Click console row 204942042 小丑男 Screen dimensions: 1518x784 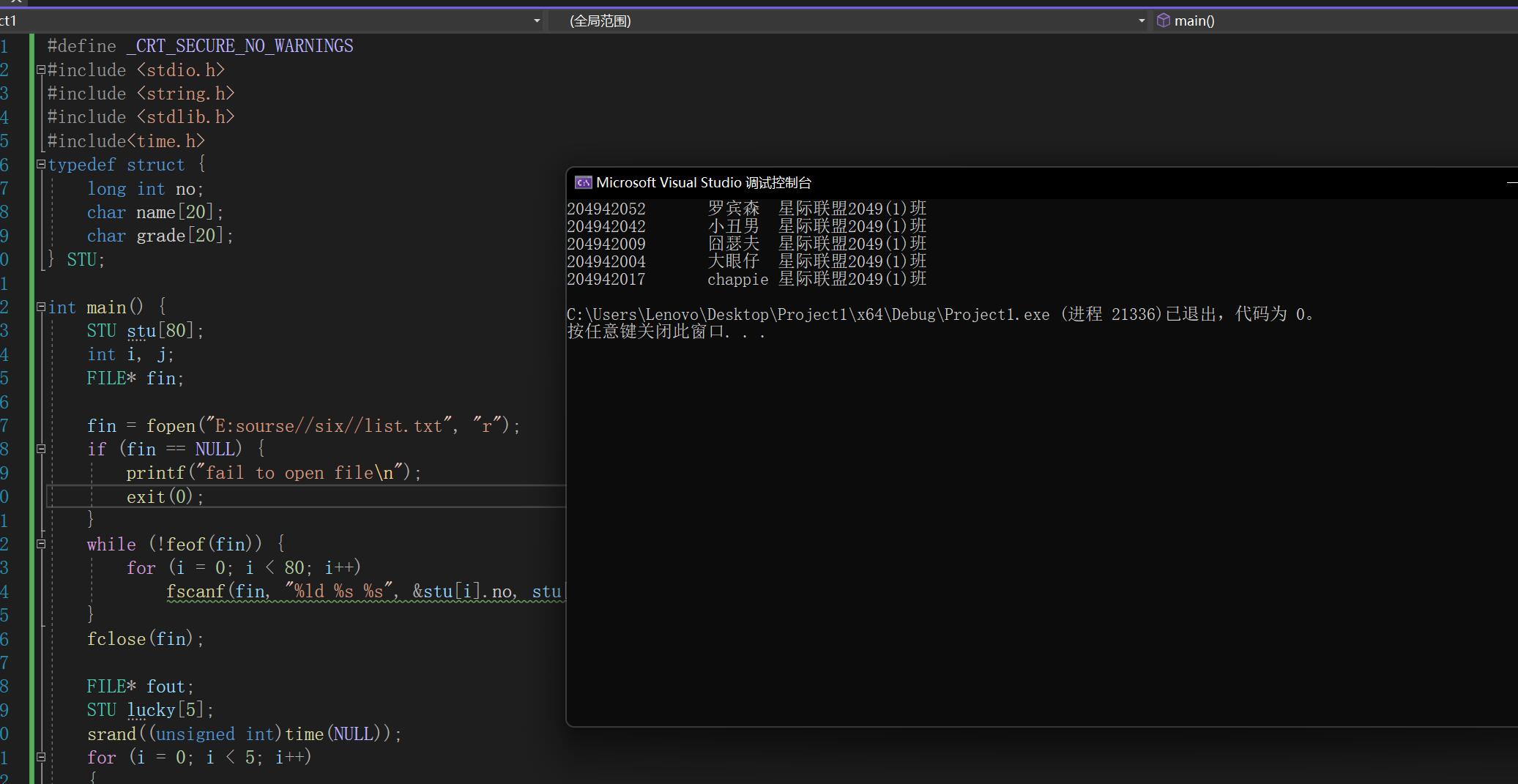click(x=747, y=226)
